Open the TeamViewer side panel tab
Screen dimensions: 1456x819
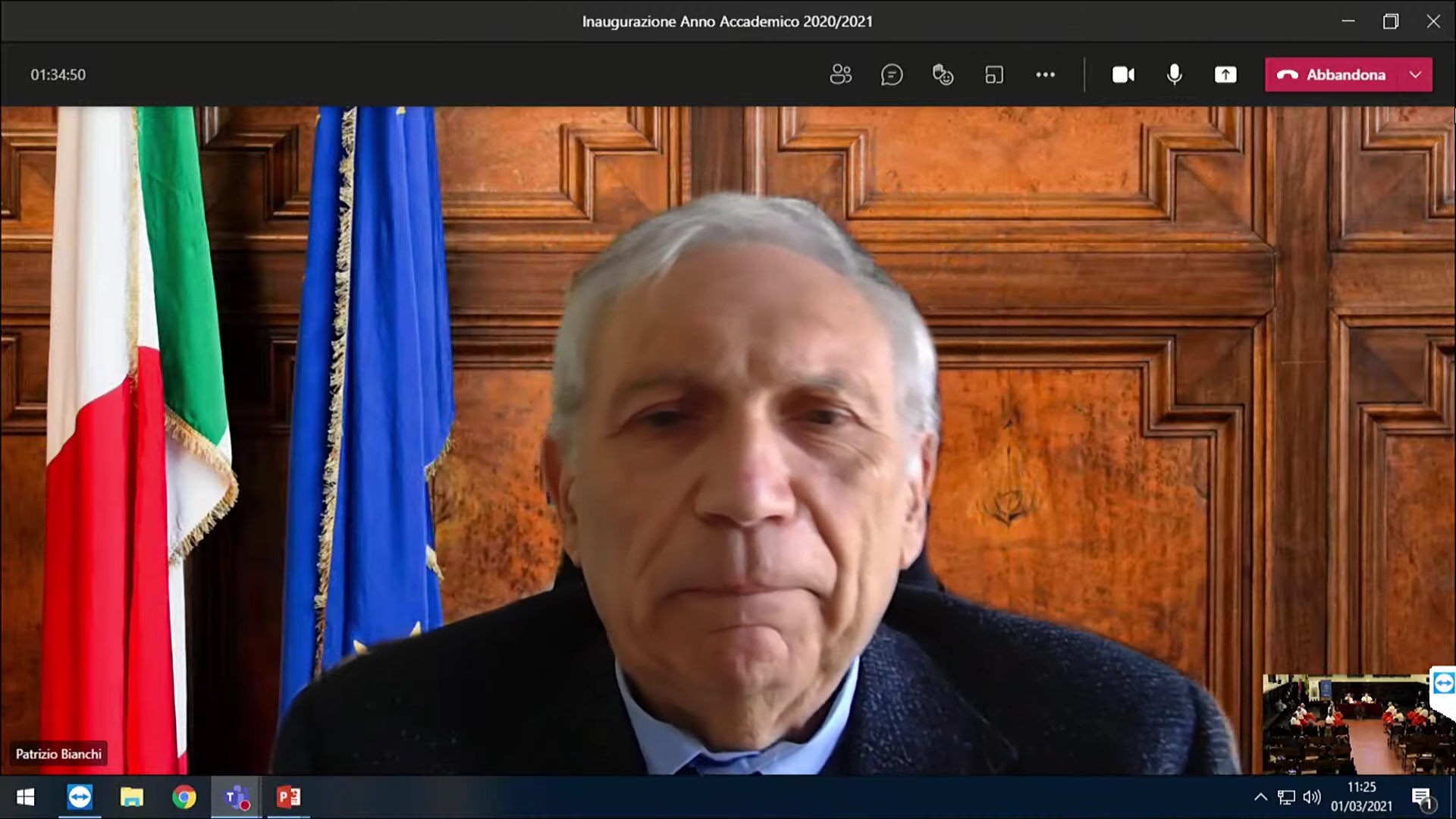(x=1443, y=683)
